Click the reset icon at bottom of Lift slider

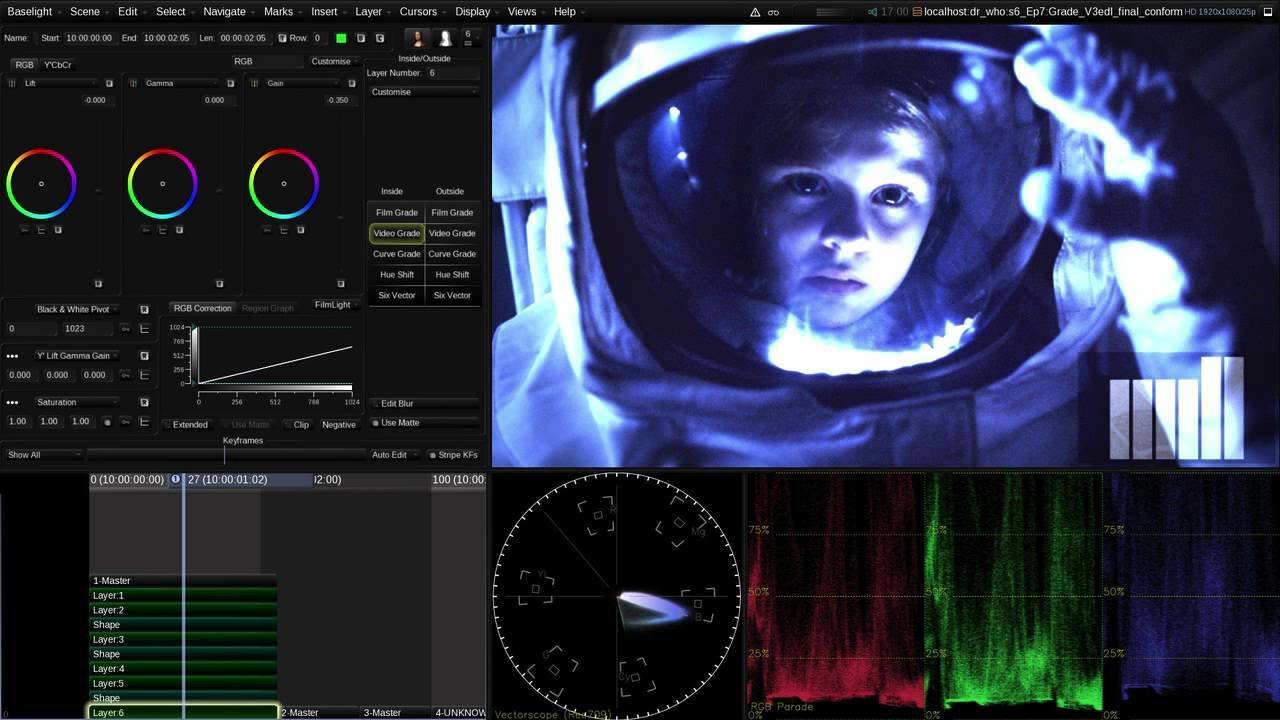[98, 284]
